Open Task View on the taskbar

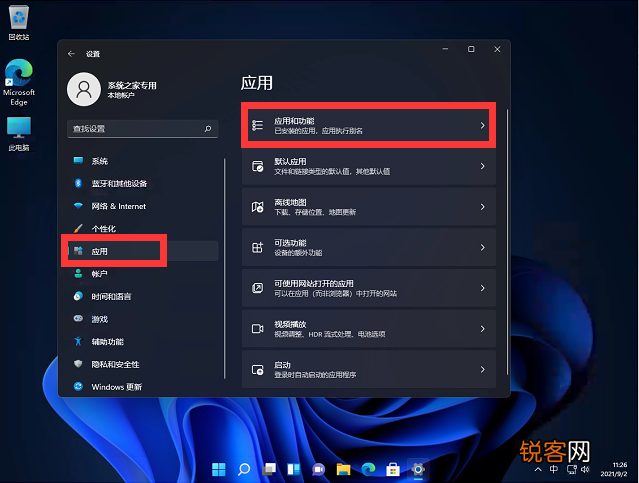point(269,470)
